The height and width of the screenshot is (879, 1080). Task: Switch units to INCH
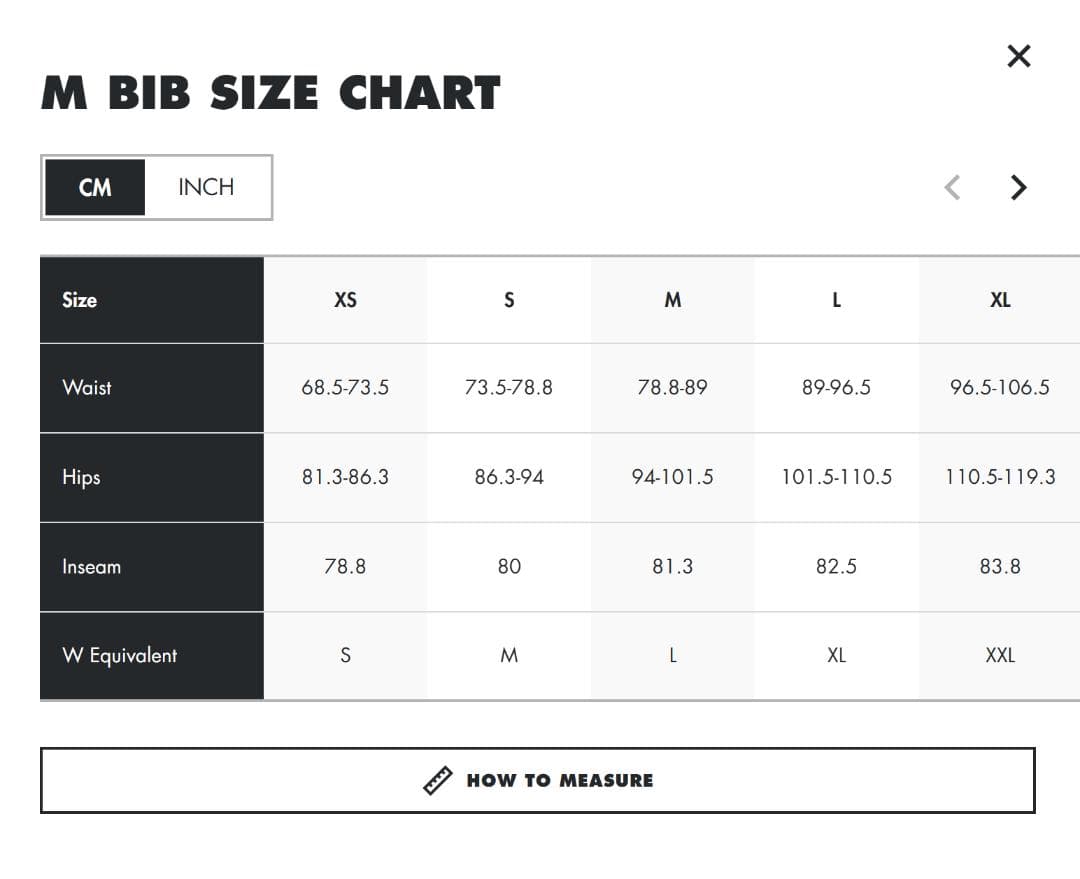(206, 187)
